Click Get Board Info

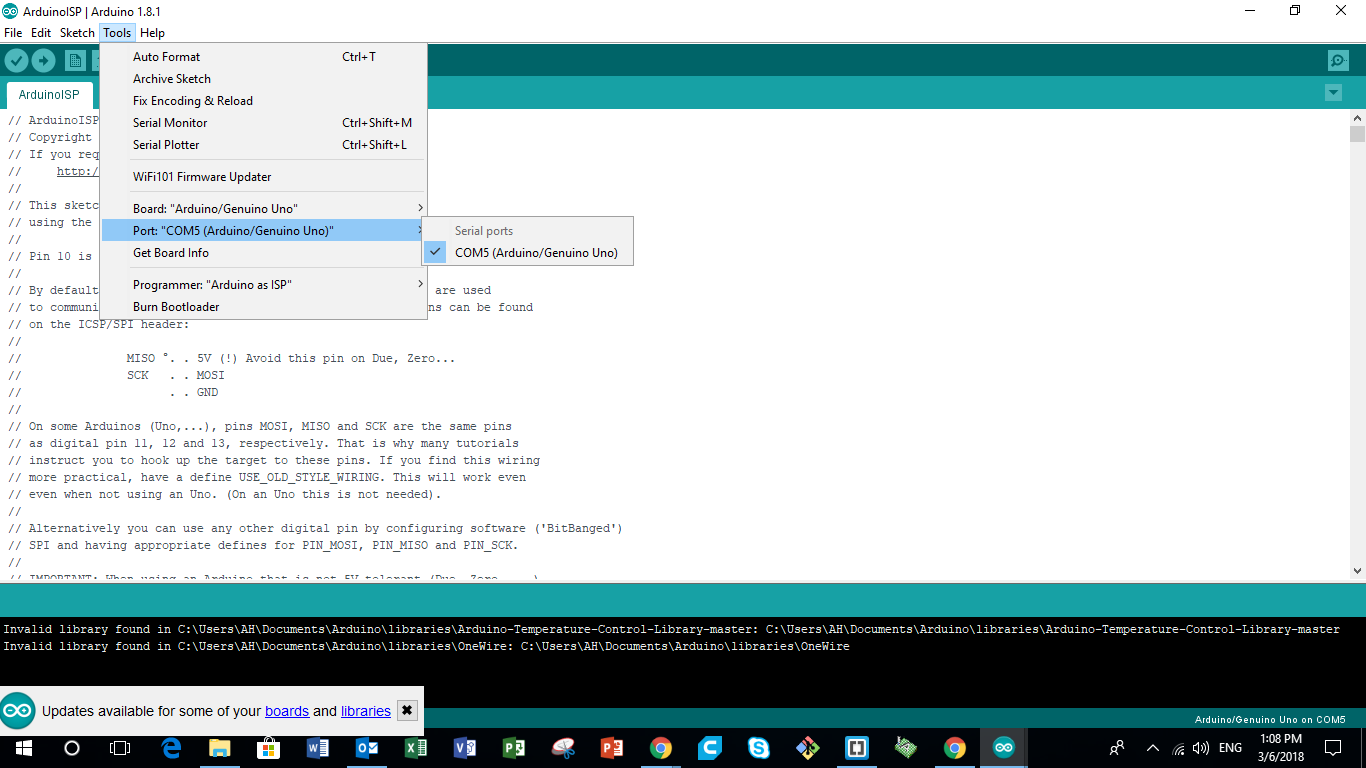[264, 253]
